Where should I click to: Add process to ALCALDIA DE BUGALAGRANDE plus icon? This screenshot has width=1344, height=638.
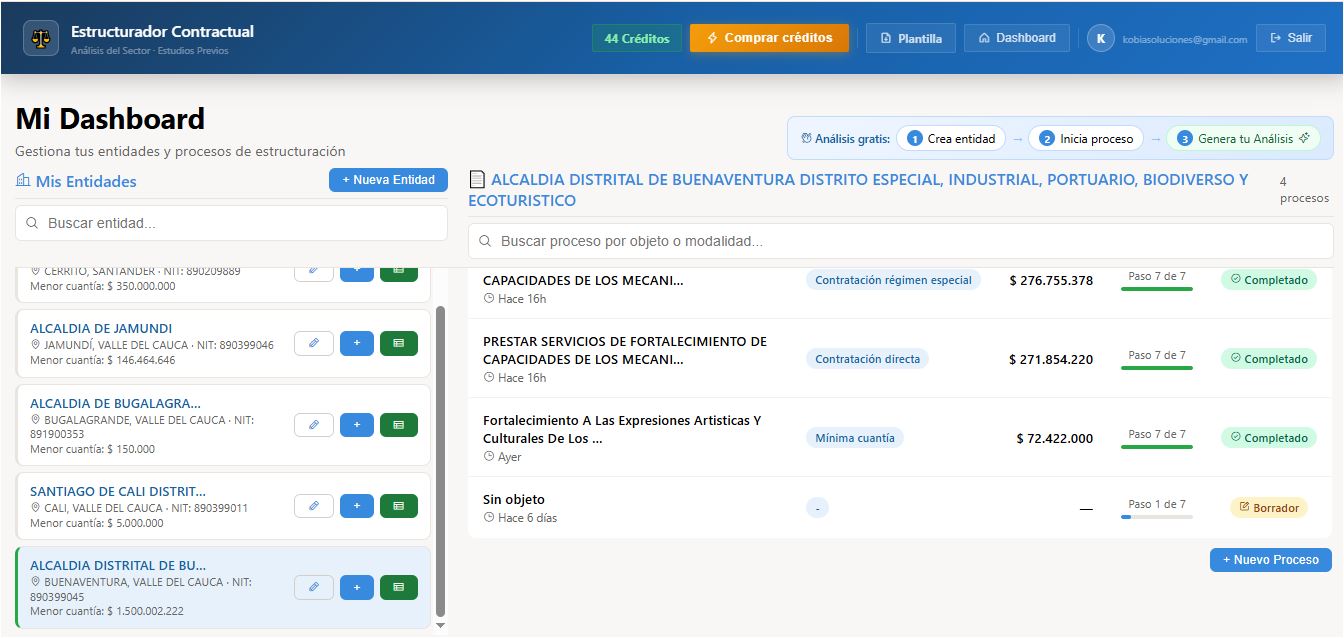pos(357,425)
